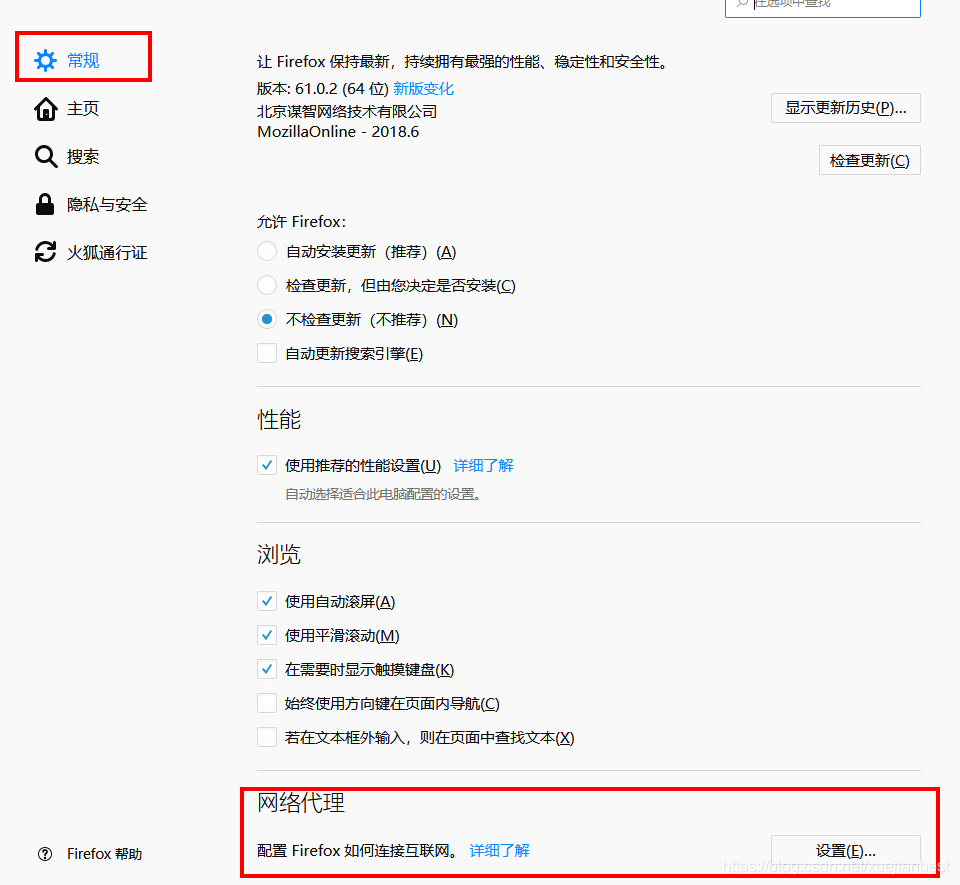Select 不检查更新（不推荐） radio option
Screen dimensions: 960x885
click(x=267, y=319)
